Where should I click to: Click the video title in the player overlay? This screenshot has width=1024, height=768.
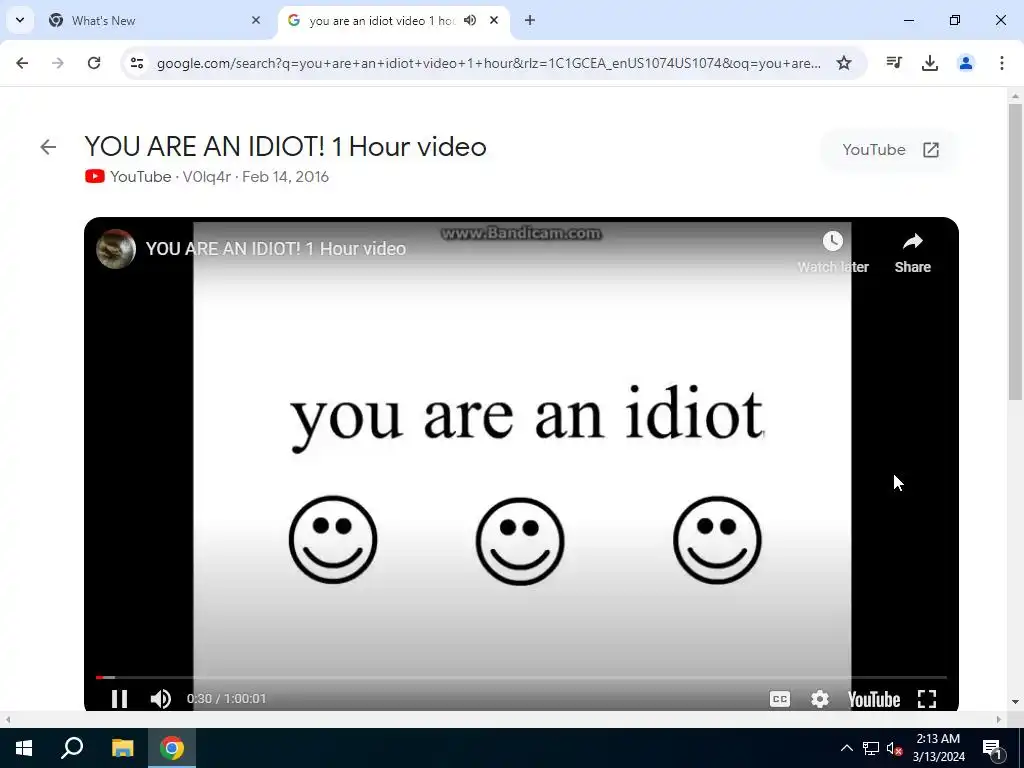pos(276,249)
